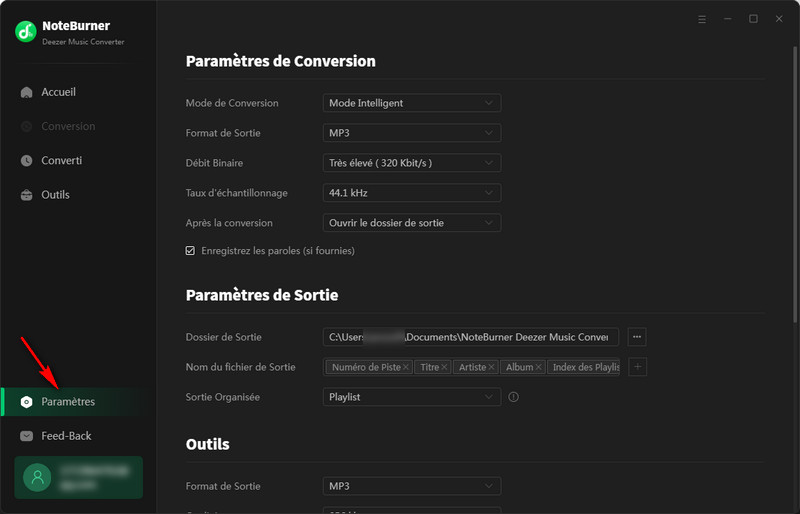
Task: Open the Outils sidebar section
Action: [78, 195]
